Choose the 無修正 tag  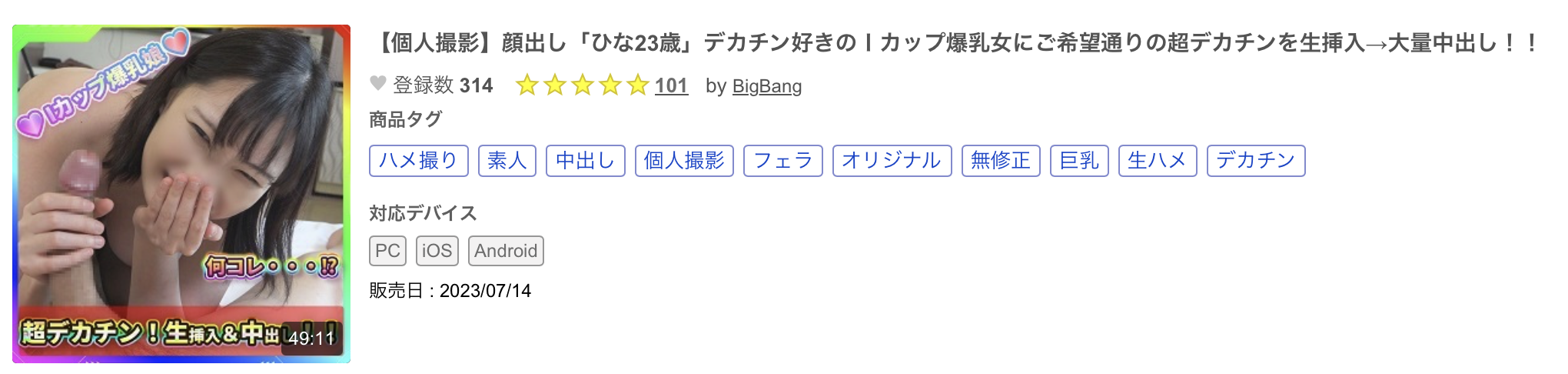pyautogui.click(x=1001, y=160)
